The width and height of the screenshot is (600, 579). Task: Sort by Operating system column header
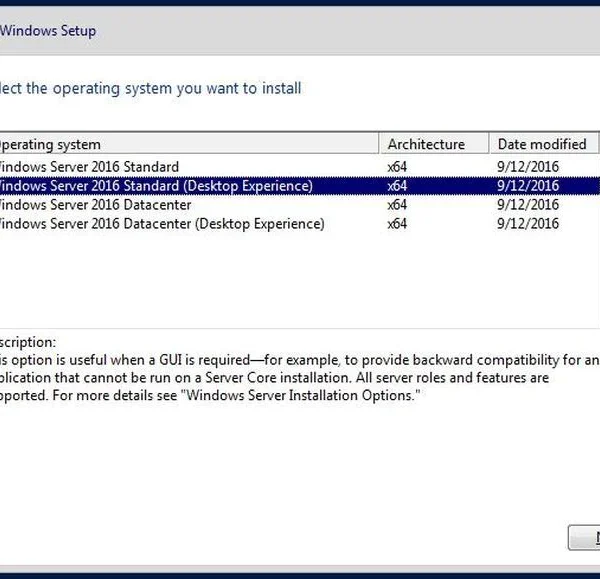tap(189, 144)
